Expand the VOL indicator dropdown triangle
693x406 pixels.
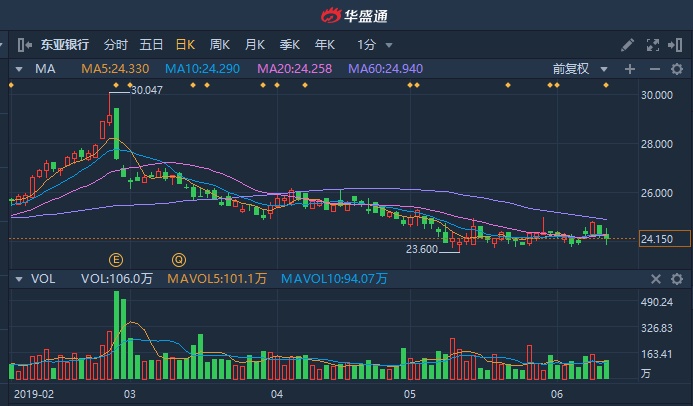point(19,279)
